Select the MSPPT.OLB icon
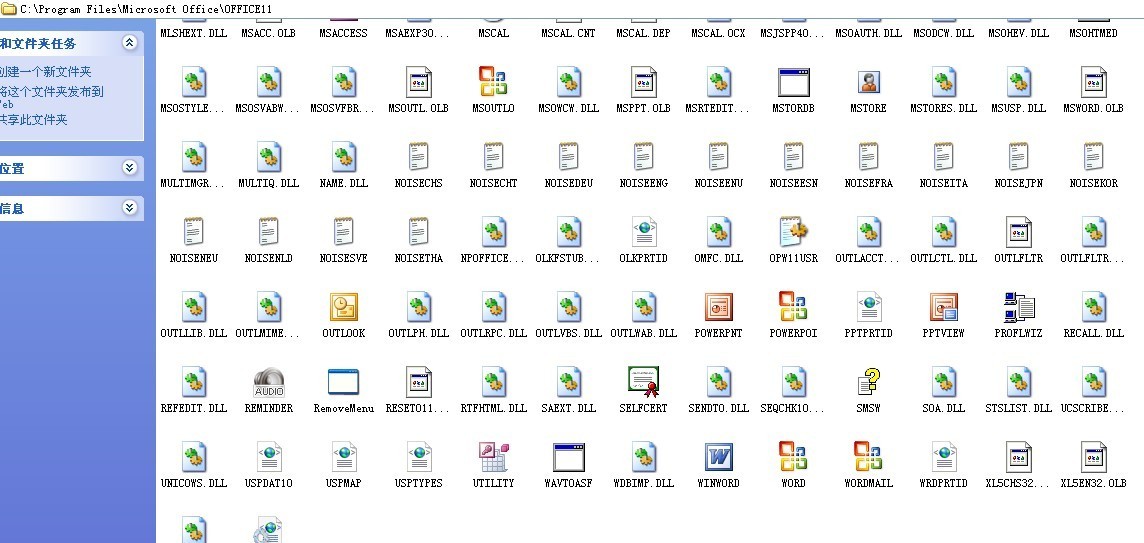This screenshot has height=543, width=1144. (644, 82)
